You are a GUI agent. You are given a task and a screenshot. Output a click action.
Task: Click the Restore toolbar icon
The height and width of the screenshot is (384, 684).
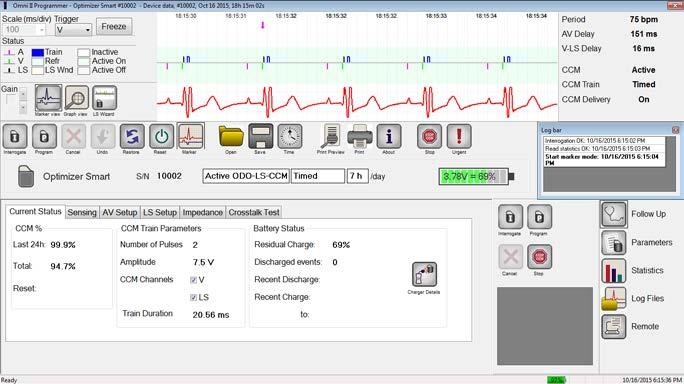[132, 137]
